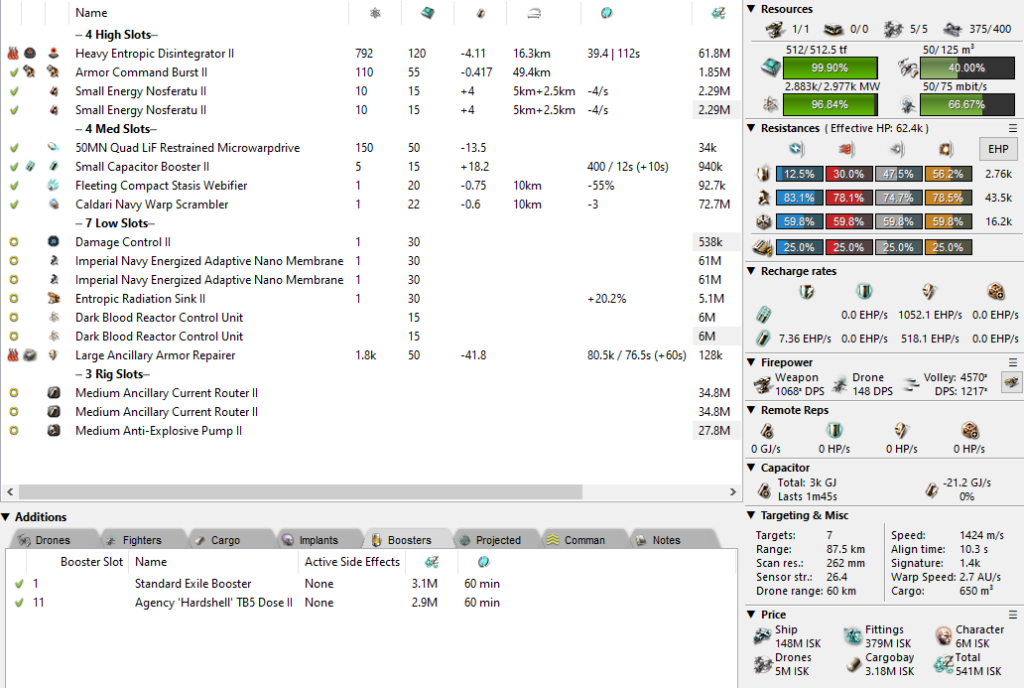Click the Heavy Entropic Disintegrator II module icon

coord(53,53)
